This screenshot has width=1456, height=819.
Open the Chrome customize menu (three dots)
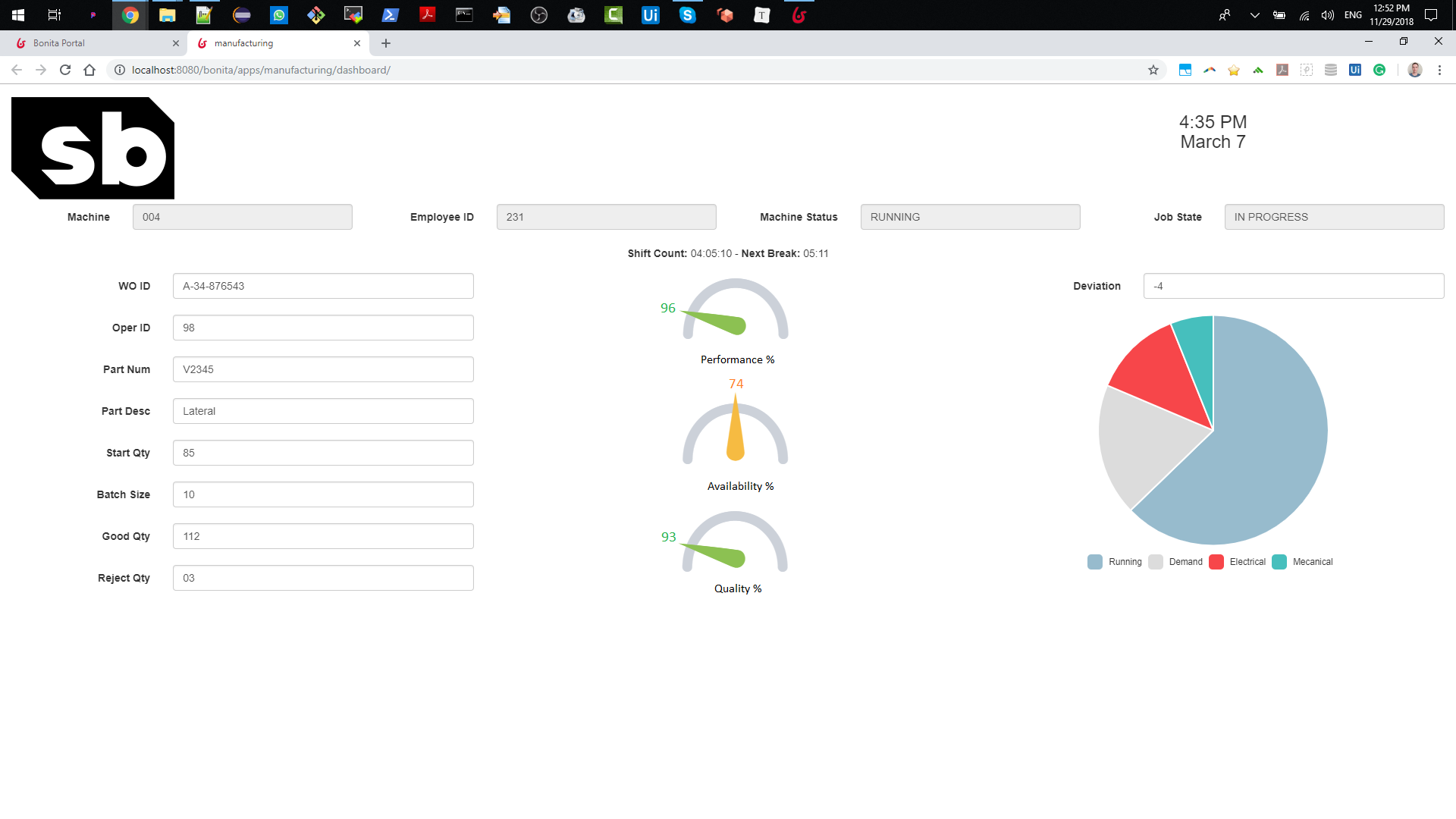tap(1440, 70)
